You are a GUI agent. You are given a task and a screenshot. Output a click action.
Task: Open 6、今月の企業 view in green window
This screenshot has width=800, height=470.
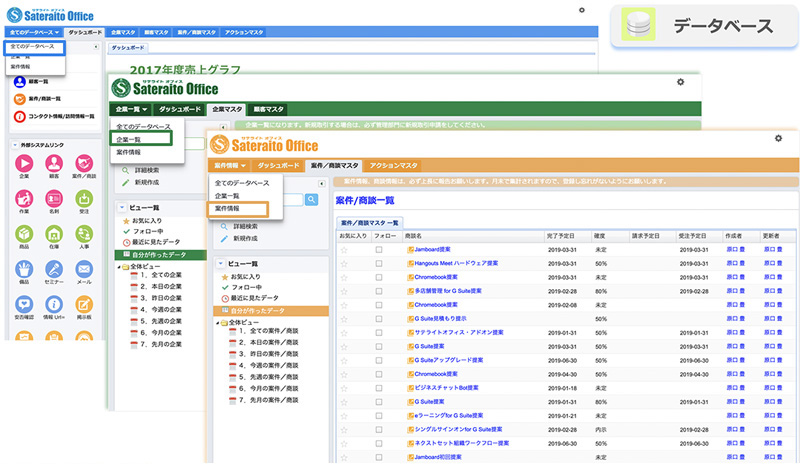(161, 333)
